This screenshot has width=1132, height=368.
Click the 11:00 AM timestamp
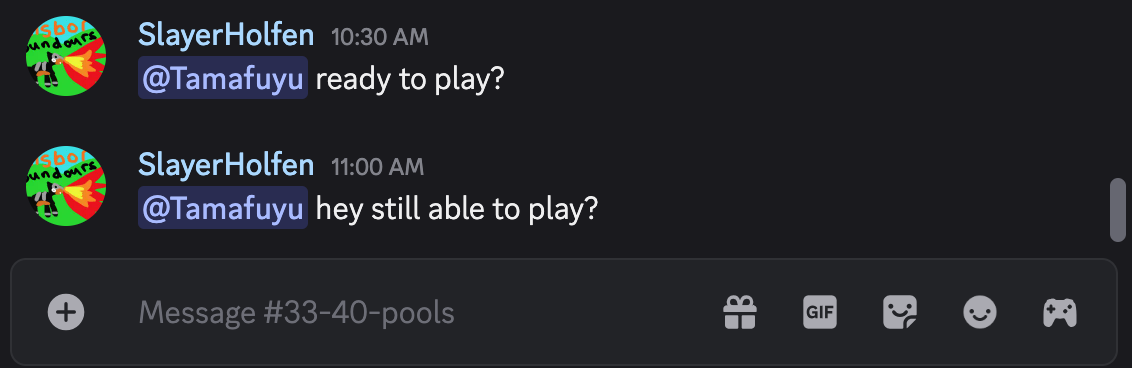378,167
